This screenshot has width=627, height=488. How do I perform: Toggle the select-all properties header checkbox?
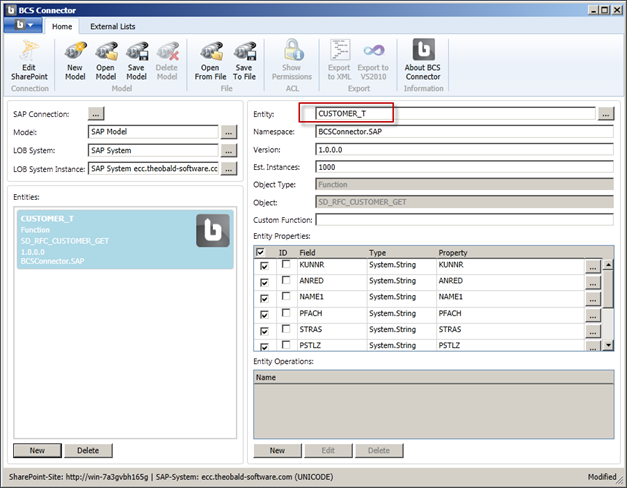[262, 253]
